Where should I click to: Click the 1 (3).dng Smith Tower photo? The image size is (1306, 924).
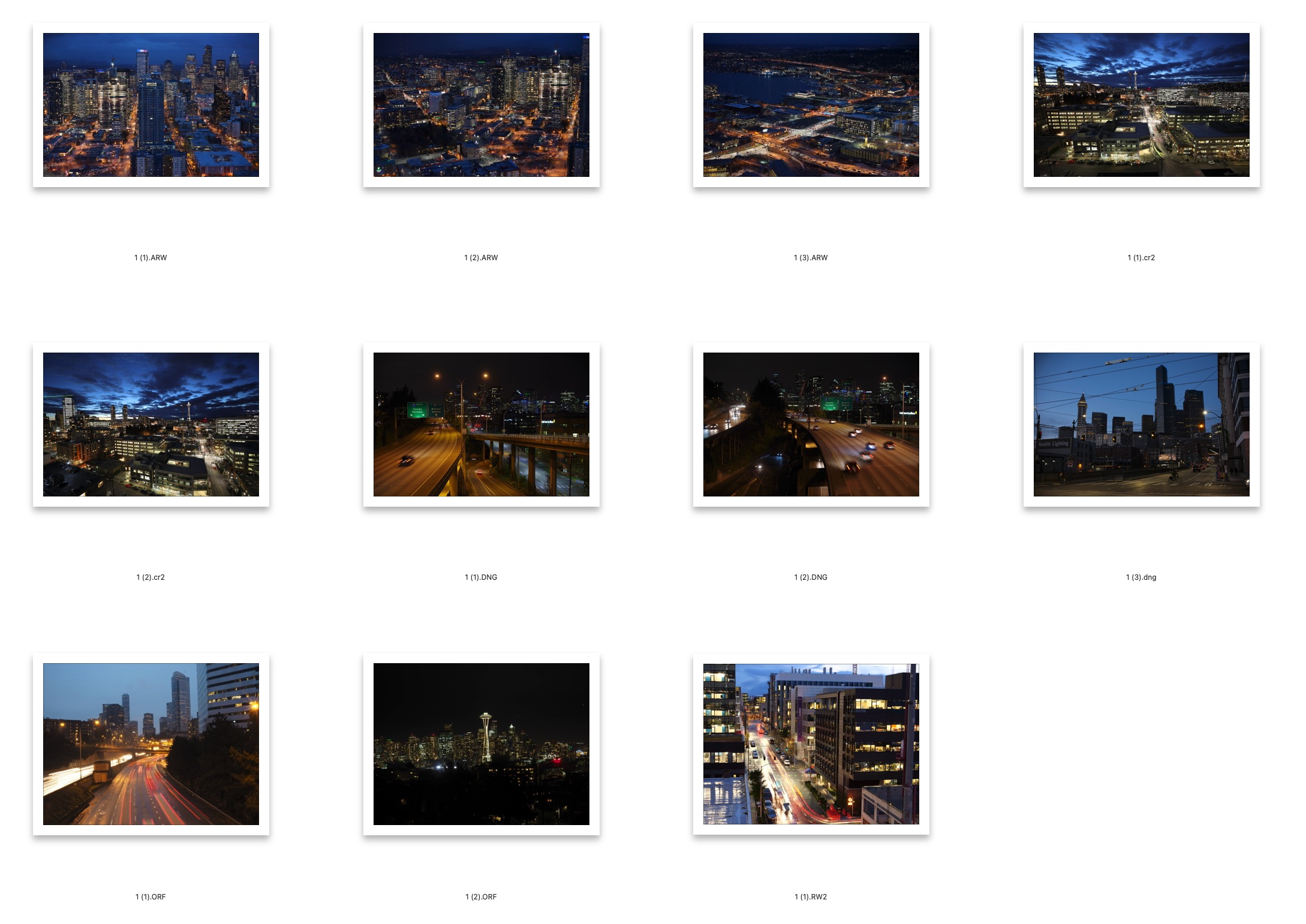point(1141,425)
